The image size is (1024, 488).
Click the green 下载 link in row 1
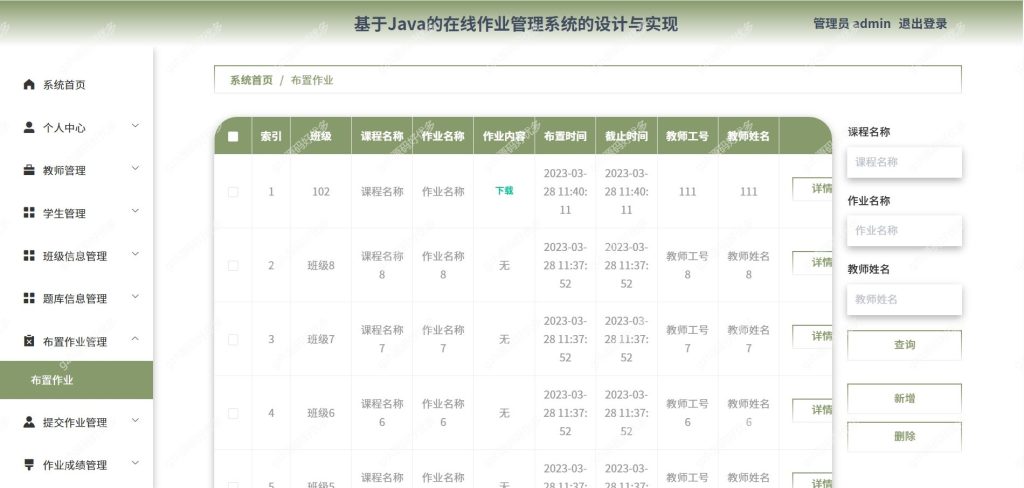pyautogui.click(x=504, y=191)
